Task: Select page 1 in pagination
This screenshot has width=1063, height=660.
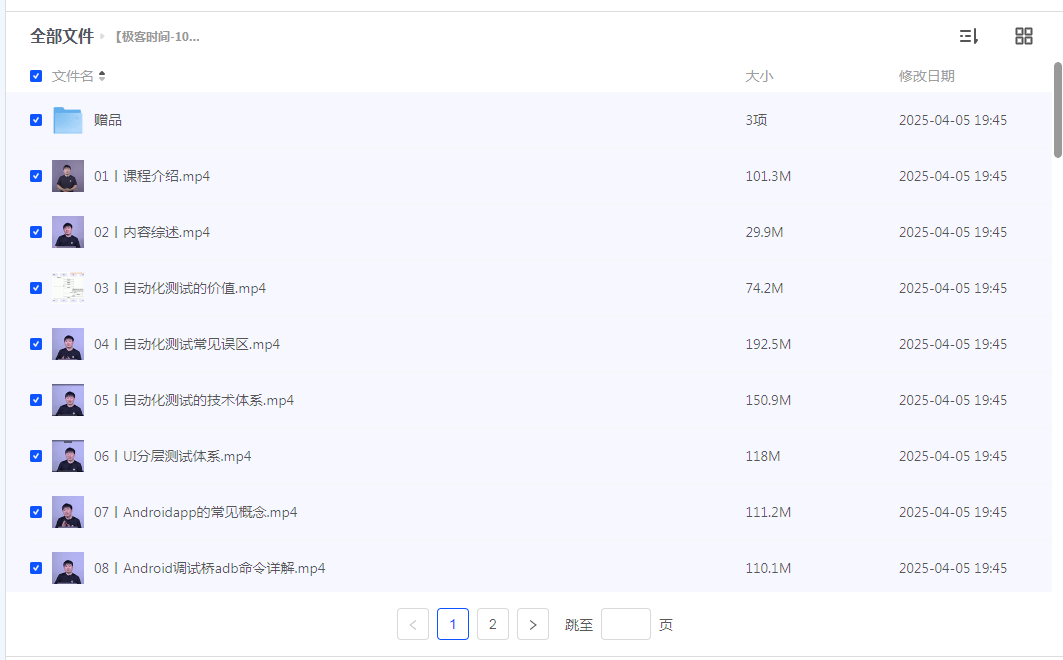Action: coord(453,625)
